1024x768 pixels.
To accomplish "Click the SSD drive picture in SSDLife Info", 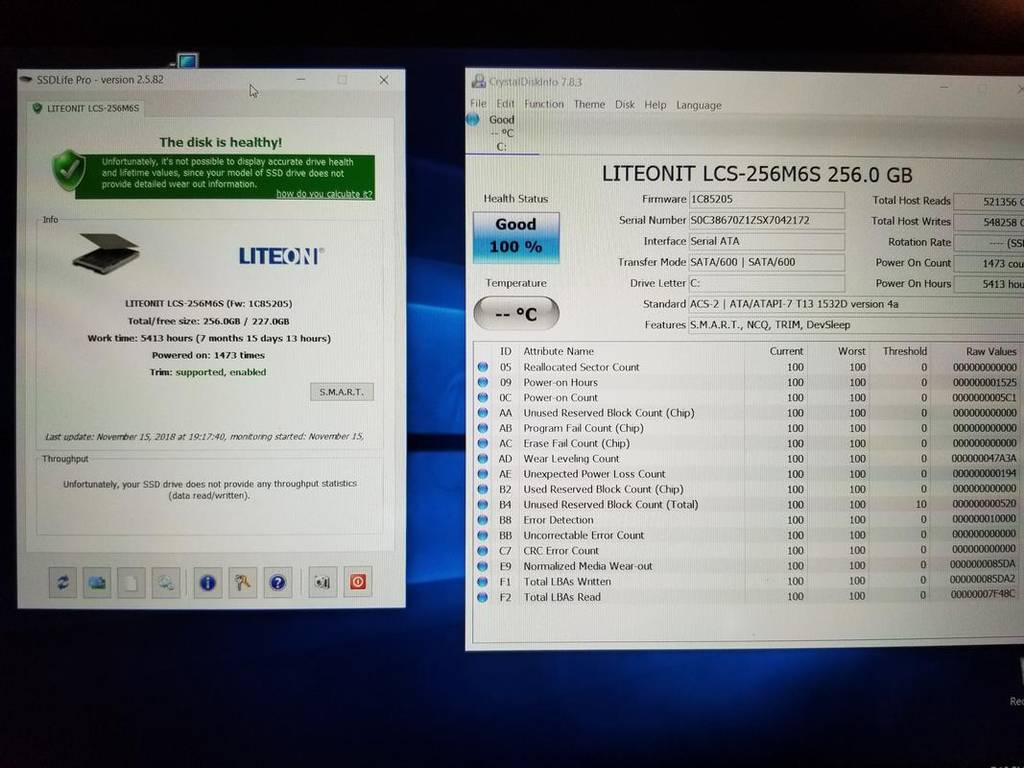I will (x=106, y=253).
